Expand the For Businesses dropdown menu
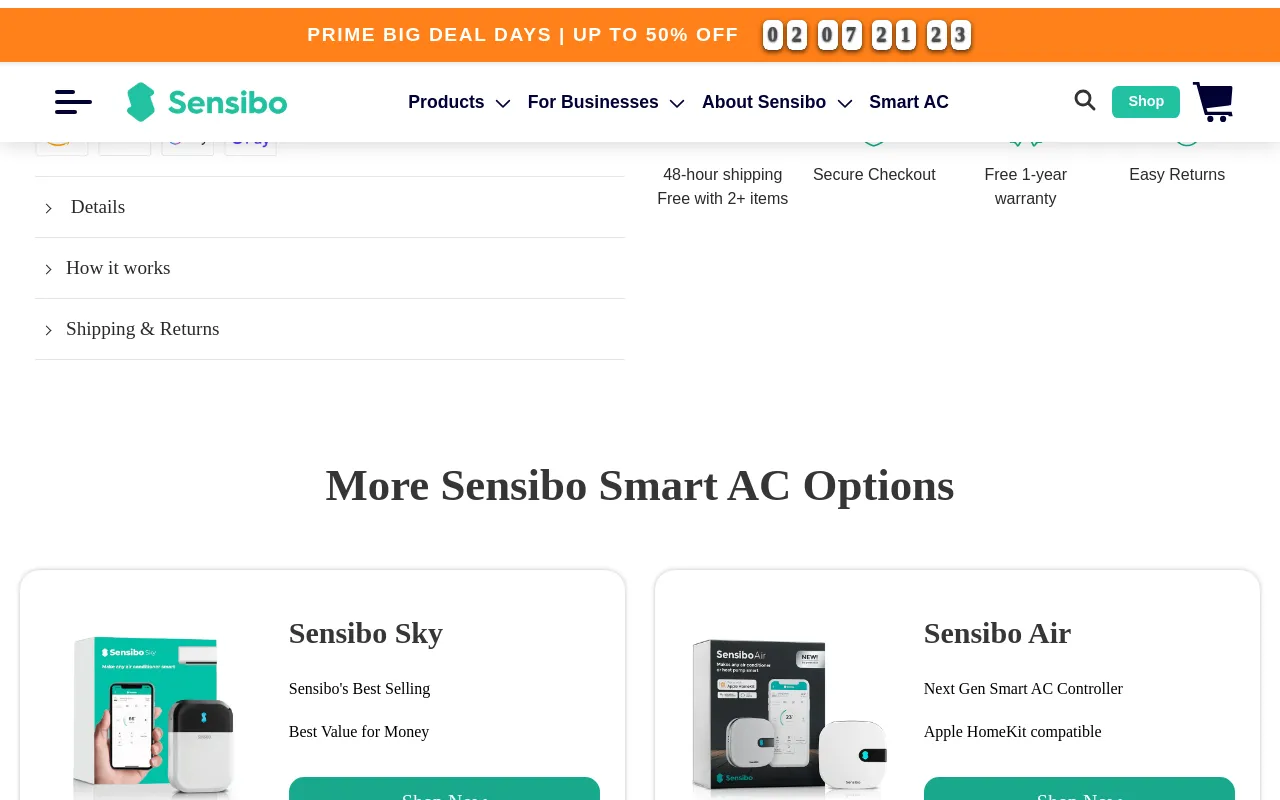Viewport: 1280px width, 800px height. (x=606, y=102)
